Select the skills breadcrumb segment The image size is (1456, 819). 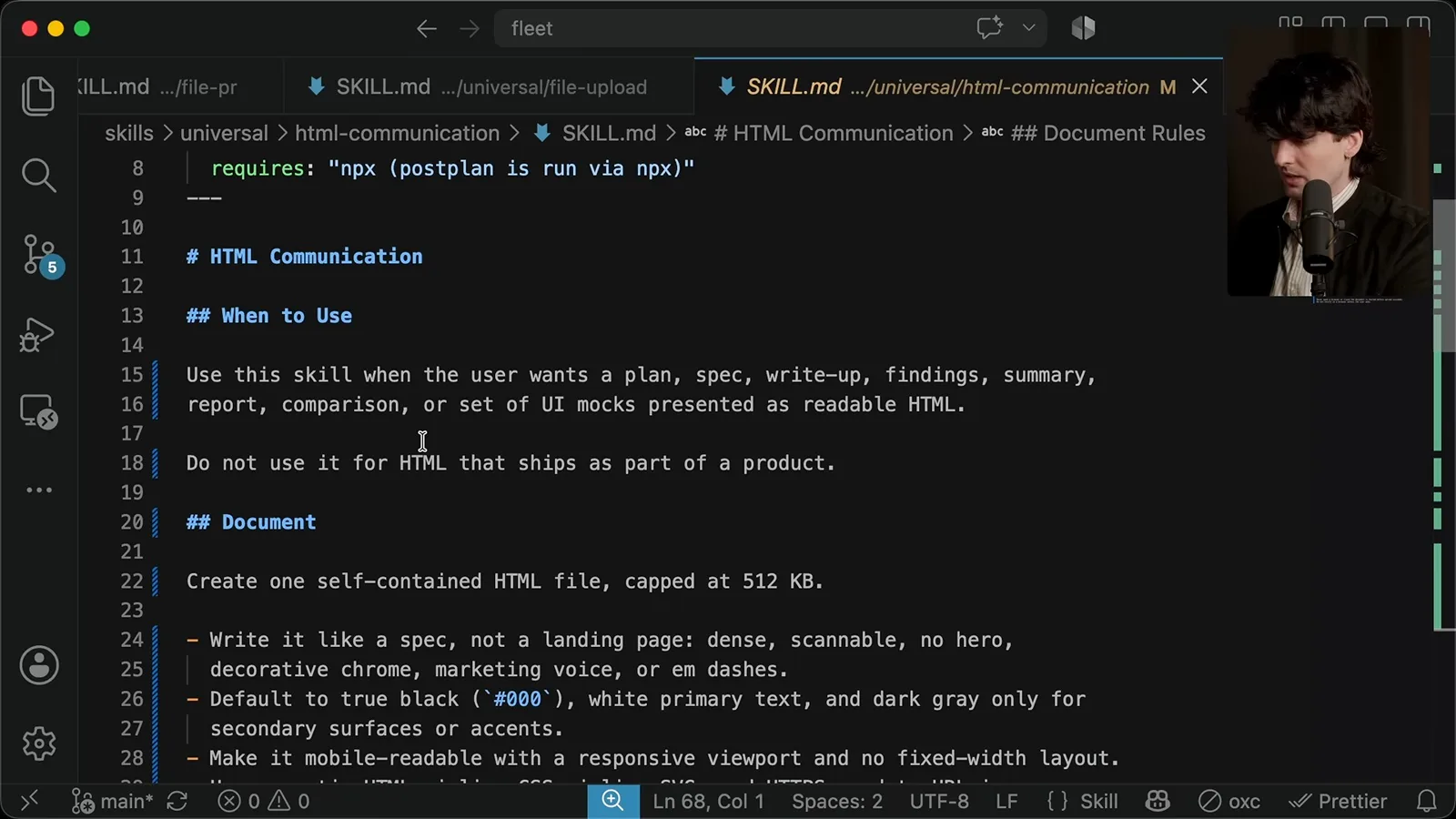(129, 134)
